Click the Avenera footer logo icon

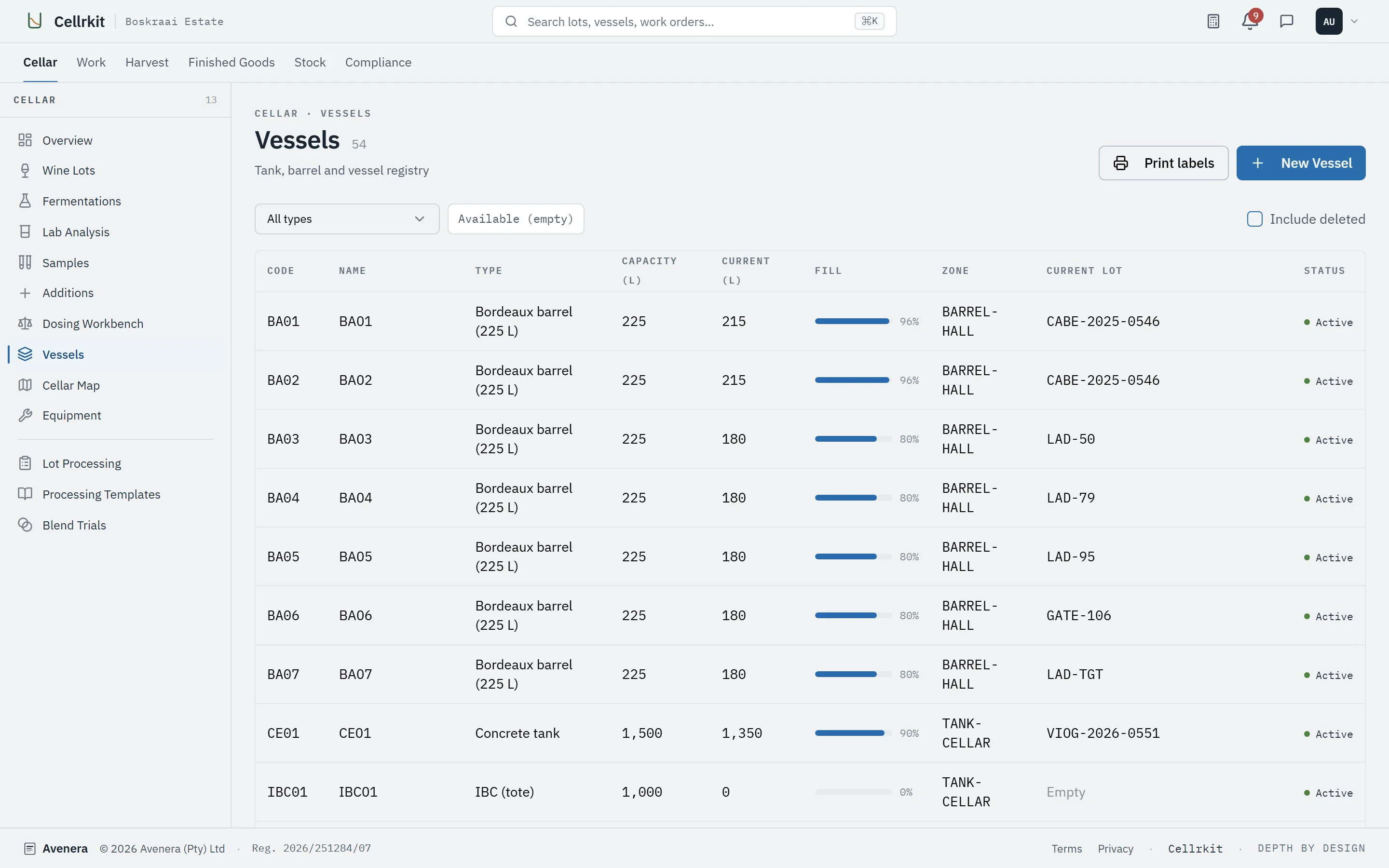click(x=30, y=849)
